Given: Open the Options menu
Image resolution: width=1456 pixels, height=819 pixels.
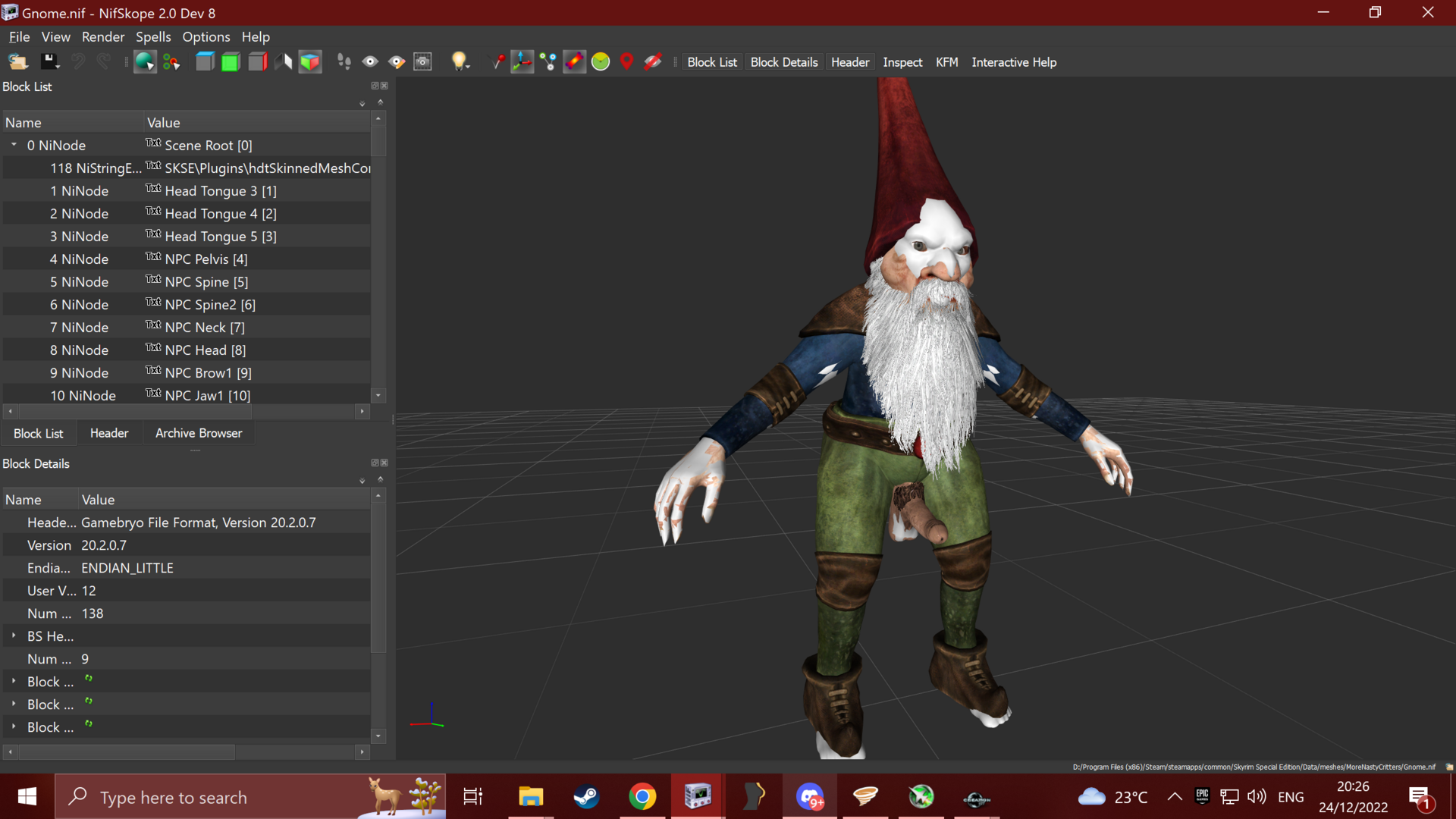Looking at the screenshot, I should tap(206, 36).
